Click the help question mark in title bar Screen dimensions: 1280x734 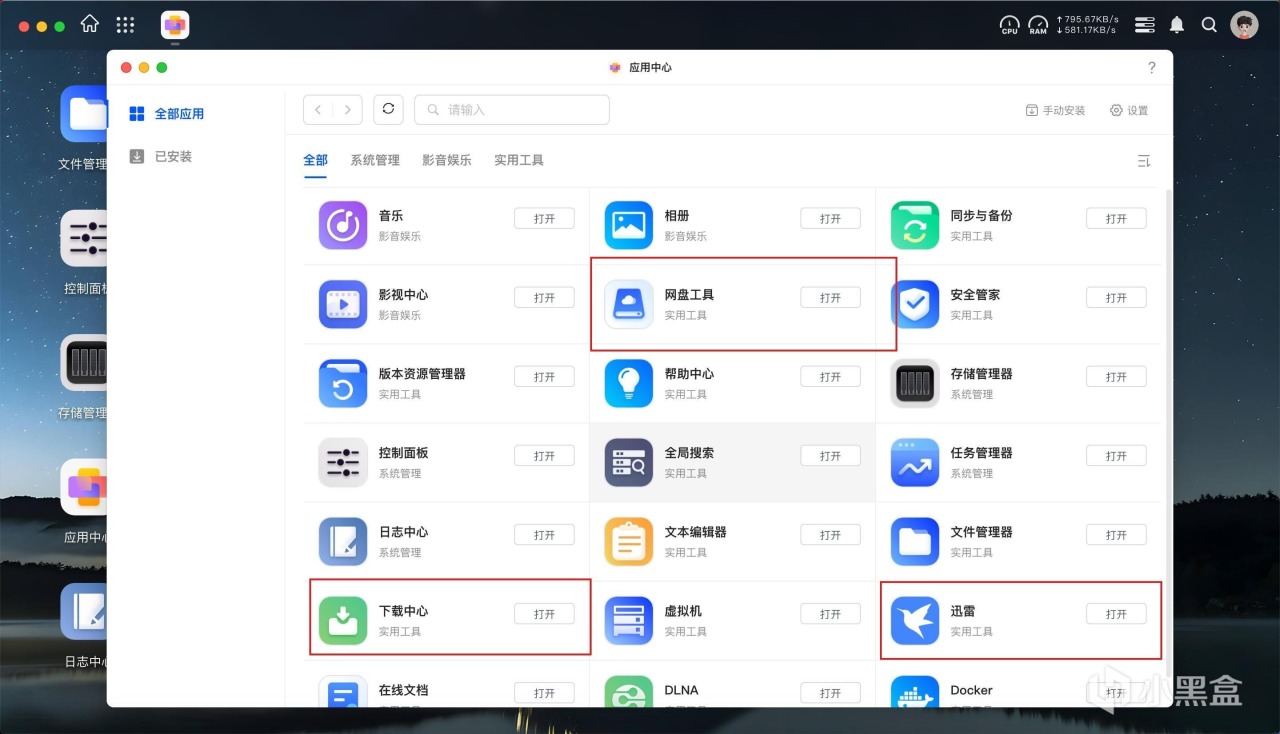click(x=1151, y=68)
